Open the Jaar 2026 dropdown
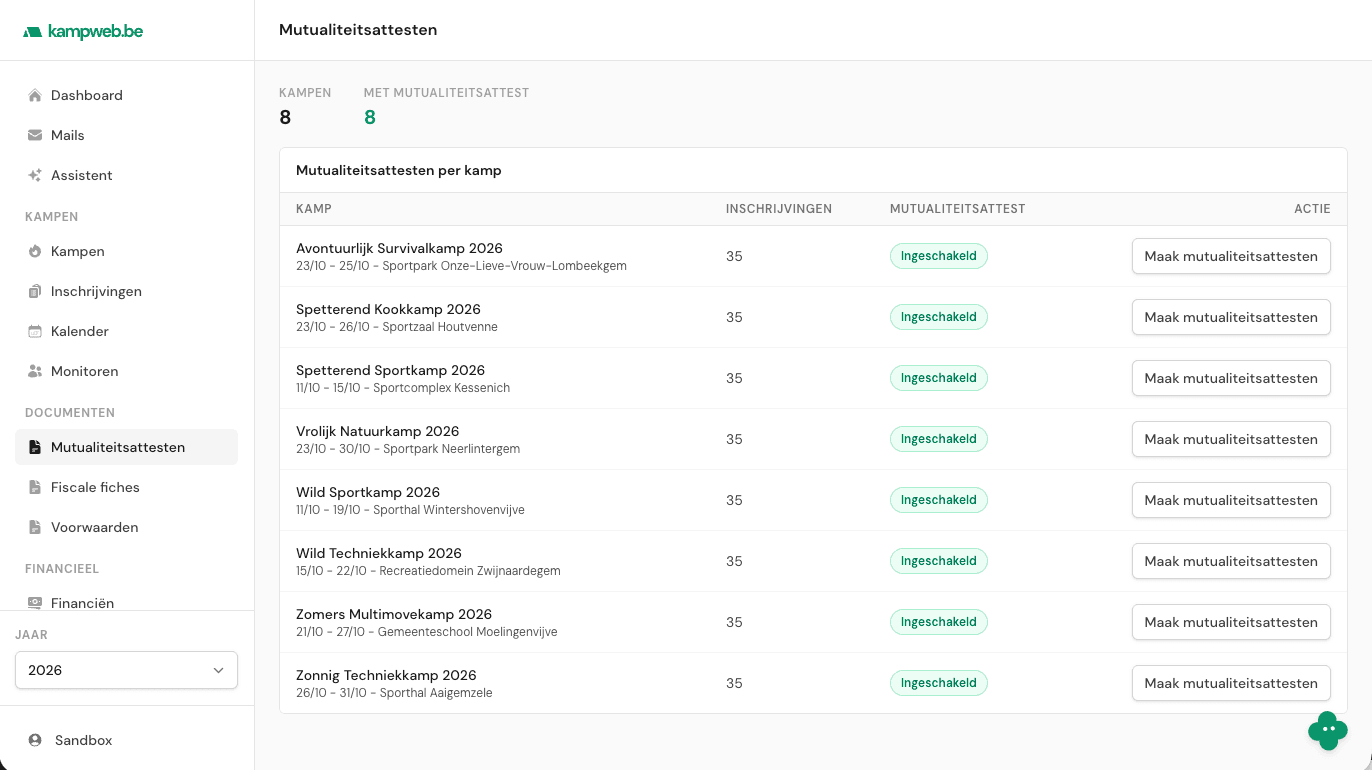Image resolution: width=1372 pixels, height=770 pixels. [126, 670]
